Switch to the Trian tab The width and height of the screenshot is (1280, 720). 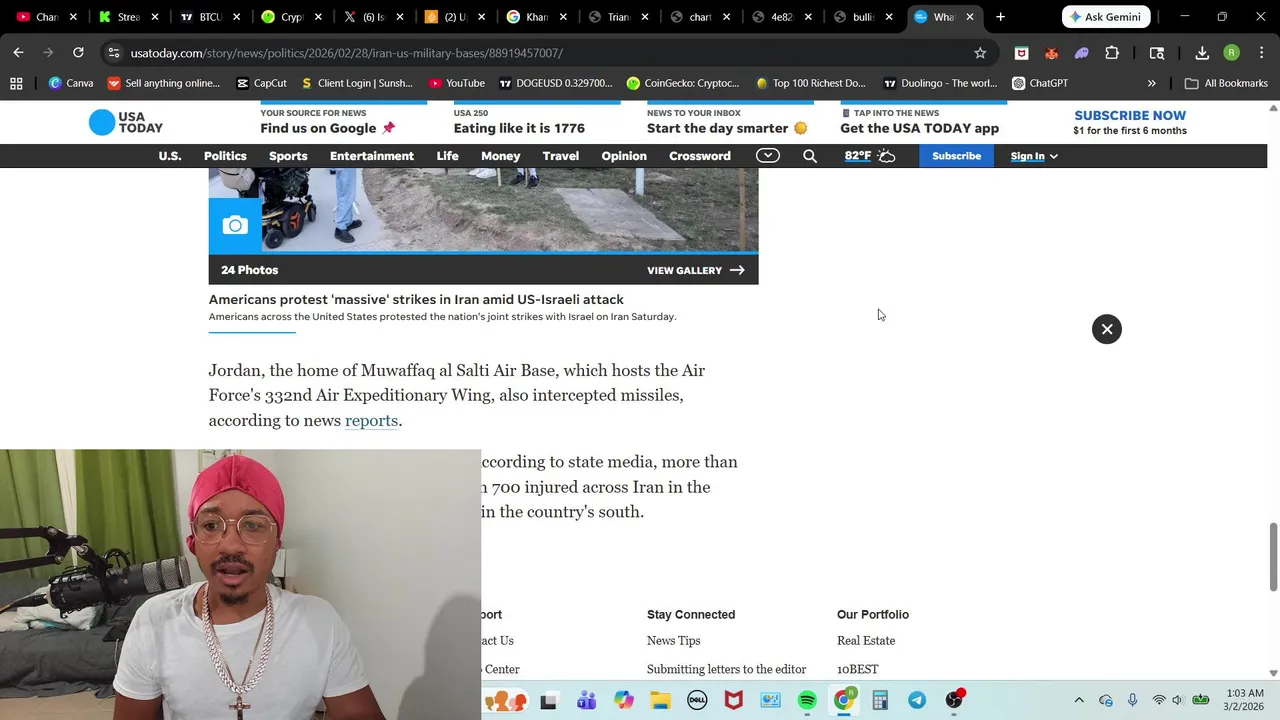619,17
